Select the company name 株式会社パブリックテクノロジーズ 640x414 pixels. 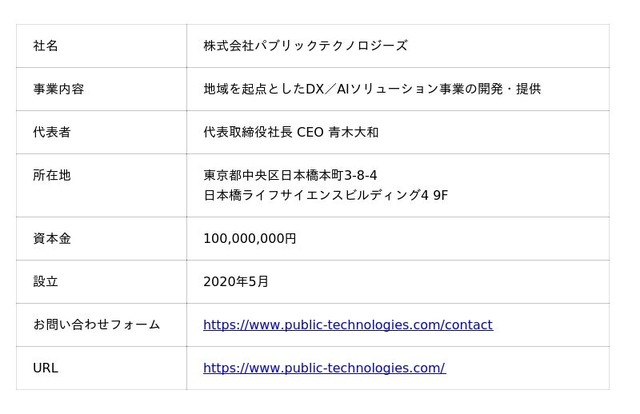pyautogui.click(x=304, y=46)
